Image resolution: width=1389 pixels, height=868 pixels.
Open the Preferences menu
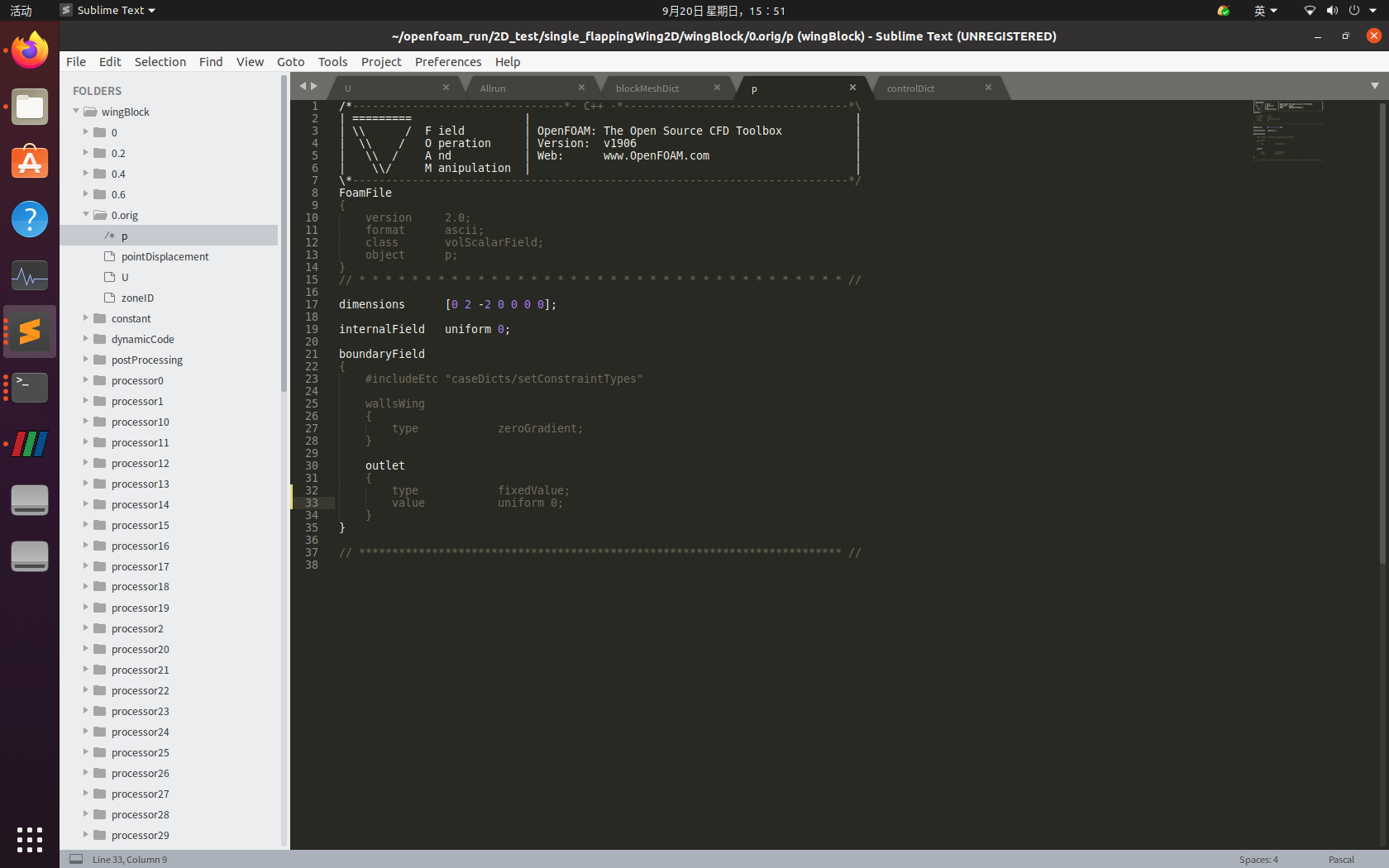(x=448, y=62)
